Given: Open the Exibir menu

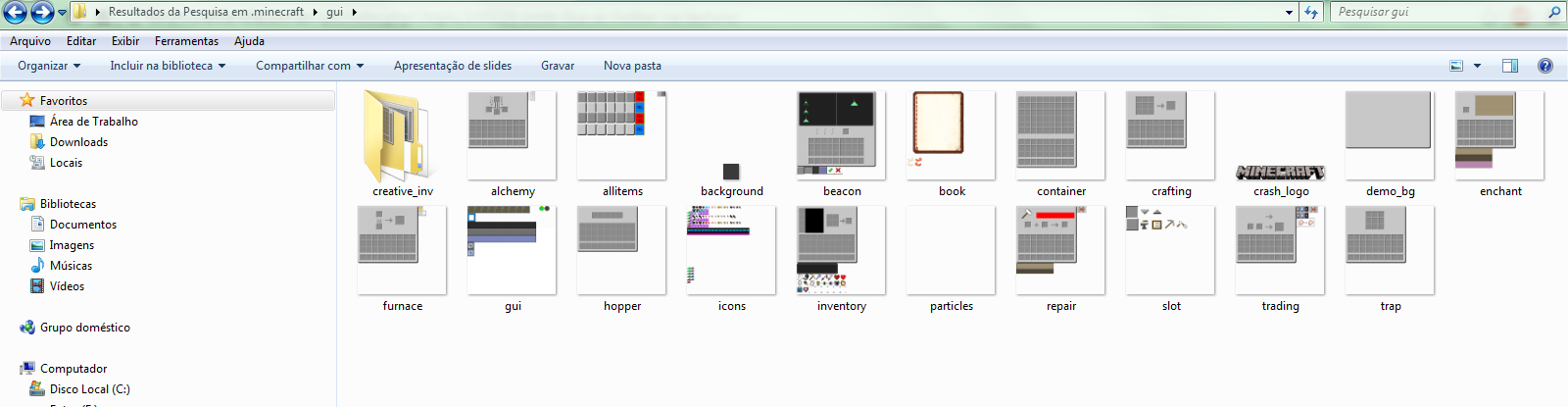Looking at the screenshot, I should pos(125,41).
